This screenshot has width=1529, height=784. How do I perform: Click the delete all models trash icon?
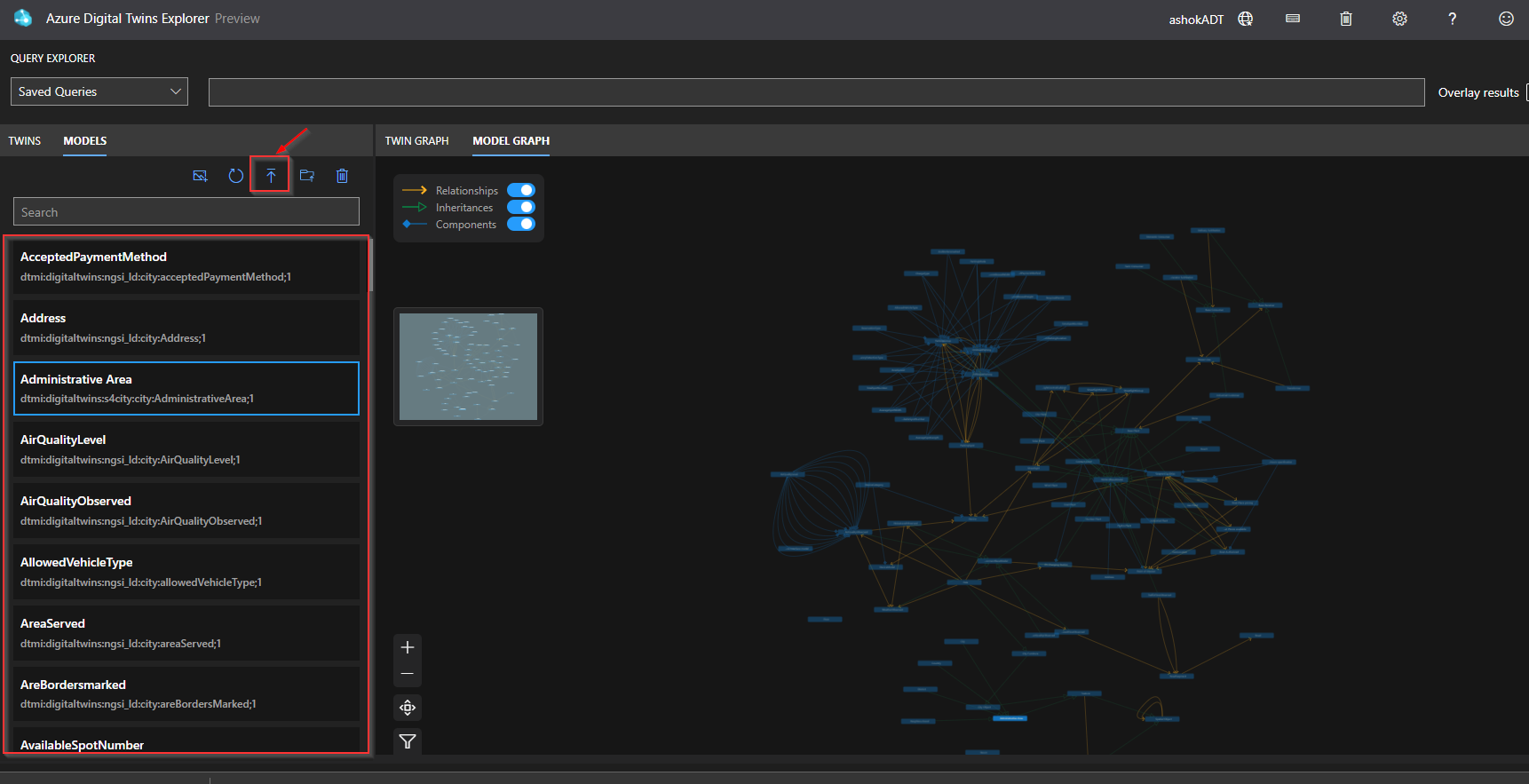(342, 176)
